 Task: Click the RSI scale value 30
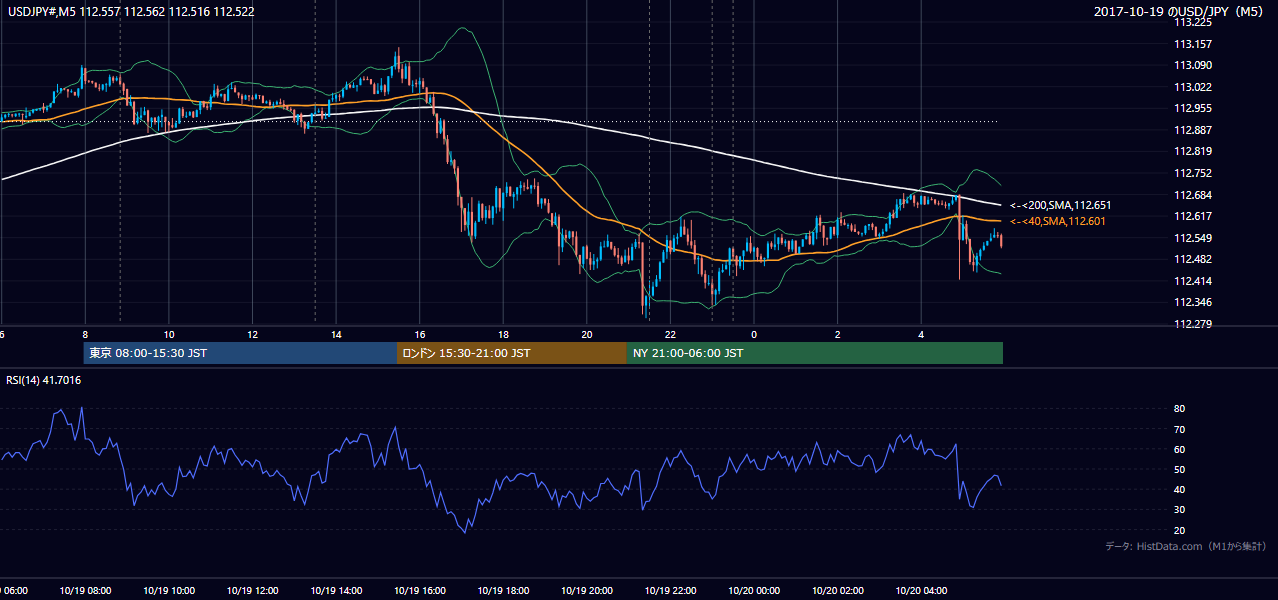[x=1180, y=510]
